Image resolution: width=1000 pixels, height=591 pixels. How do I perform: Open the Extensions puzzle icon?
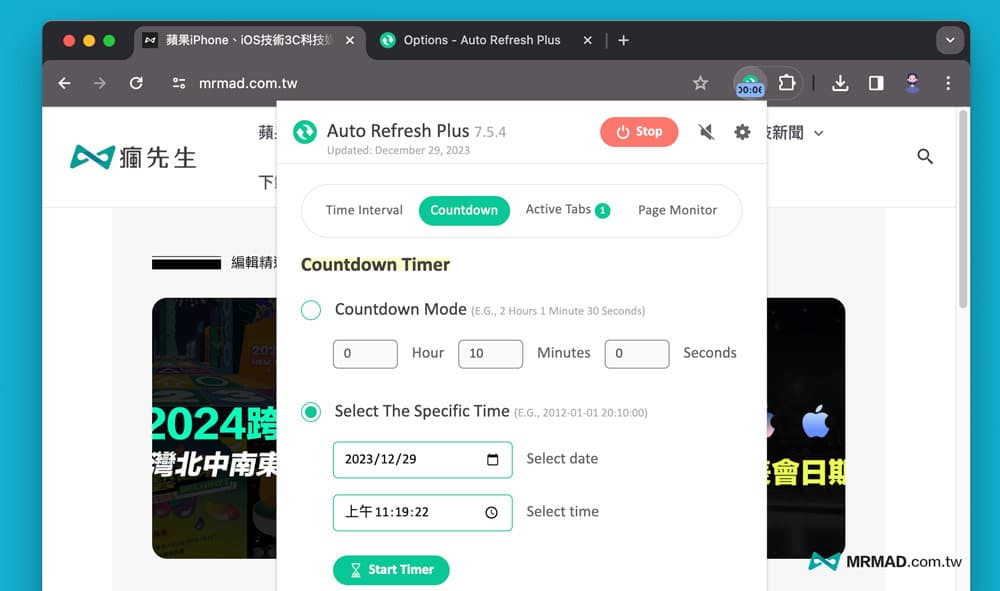[786, 83]
